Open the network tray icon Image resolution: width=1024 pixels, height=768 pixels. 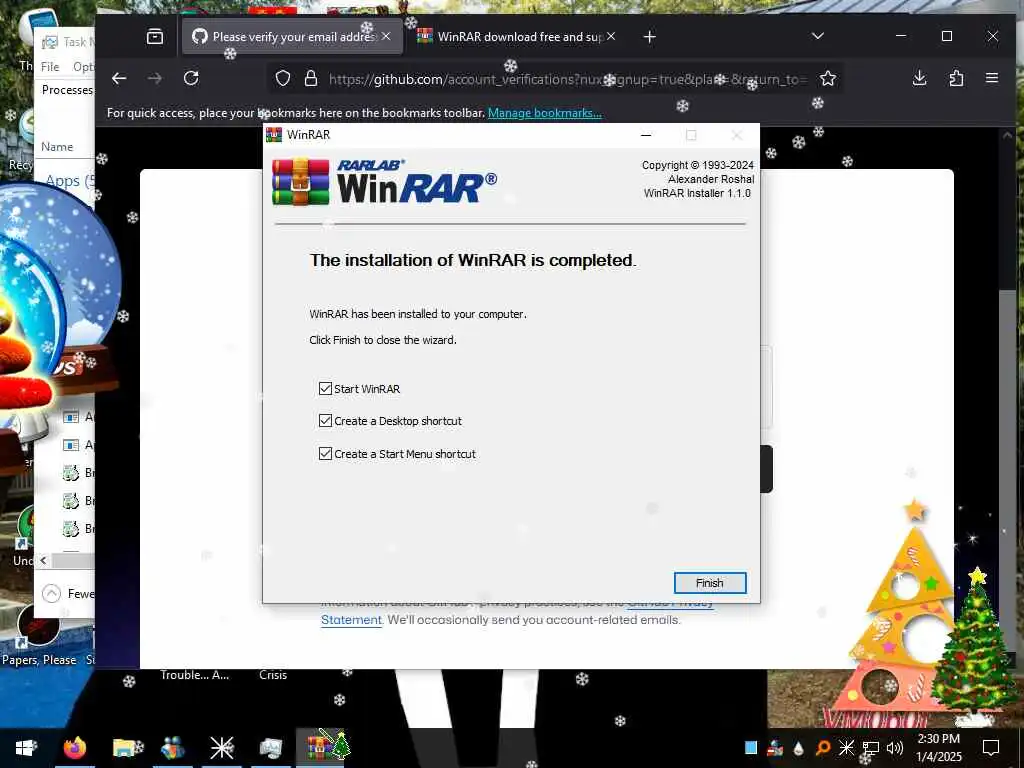tap(871, 748)
